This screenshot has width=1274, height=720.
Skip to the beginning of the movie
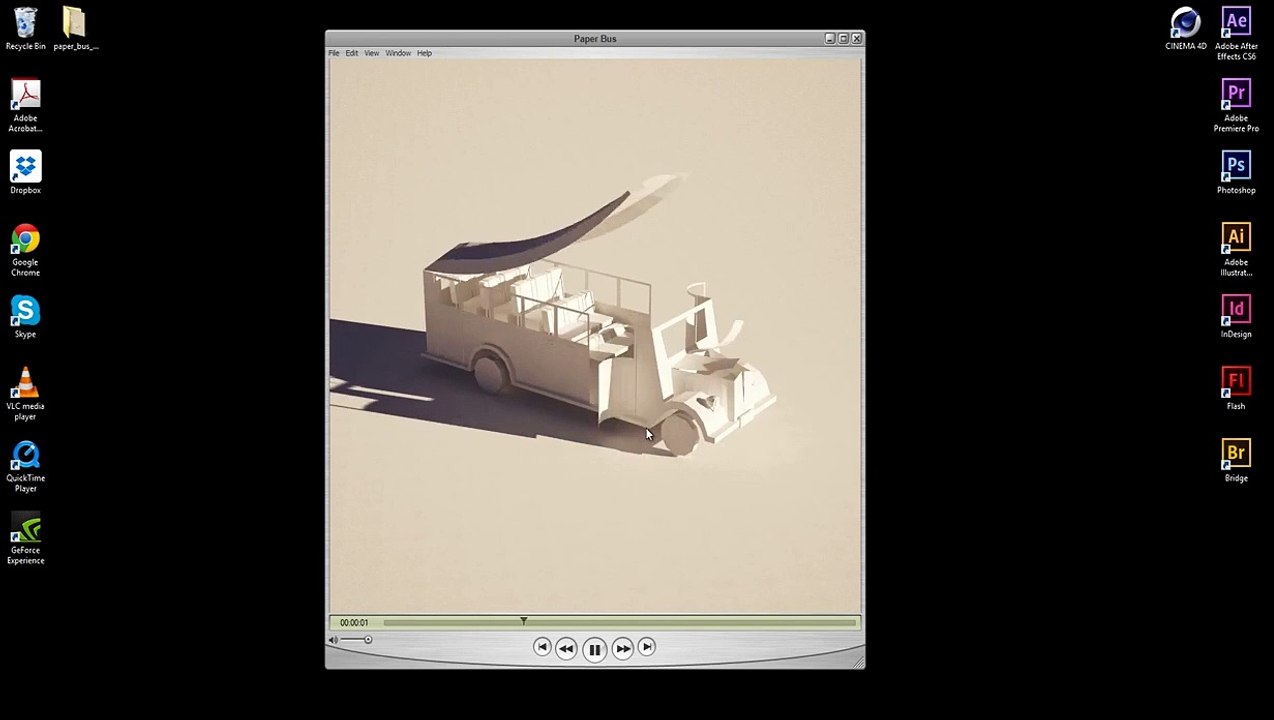[x=542, y=647]
